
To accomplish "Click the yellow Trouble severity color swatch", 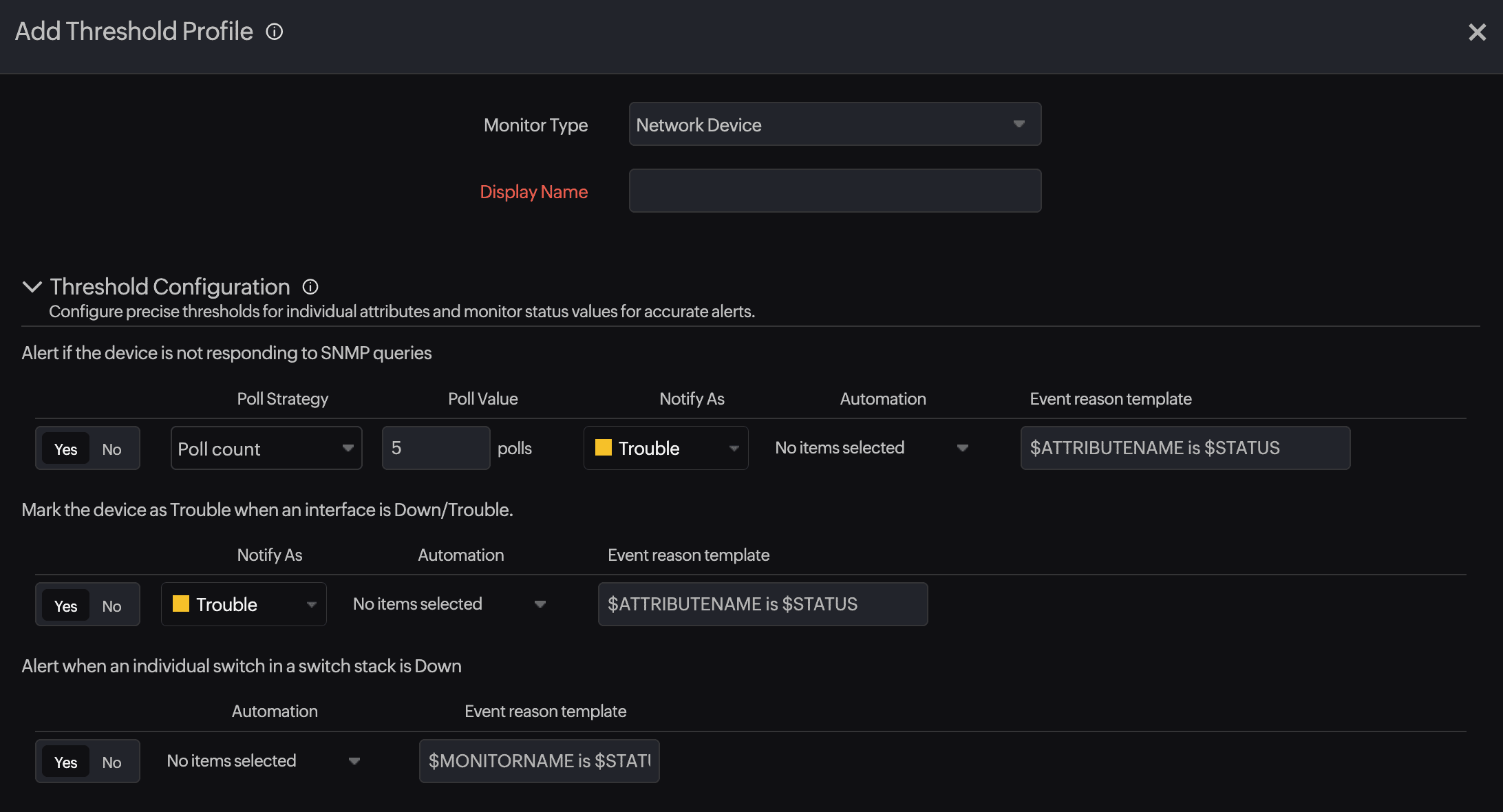I will [x=602, y=448].
